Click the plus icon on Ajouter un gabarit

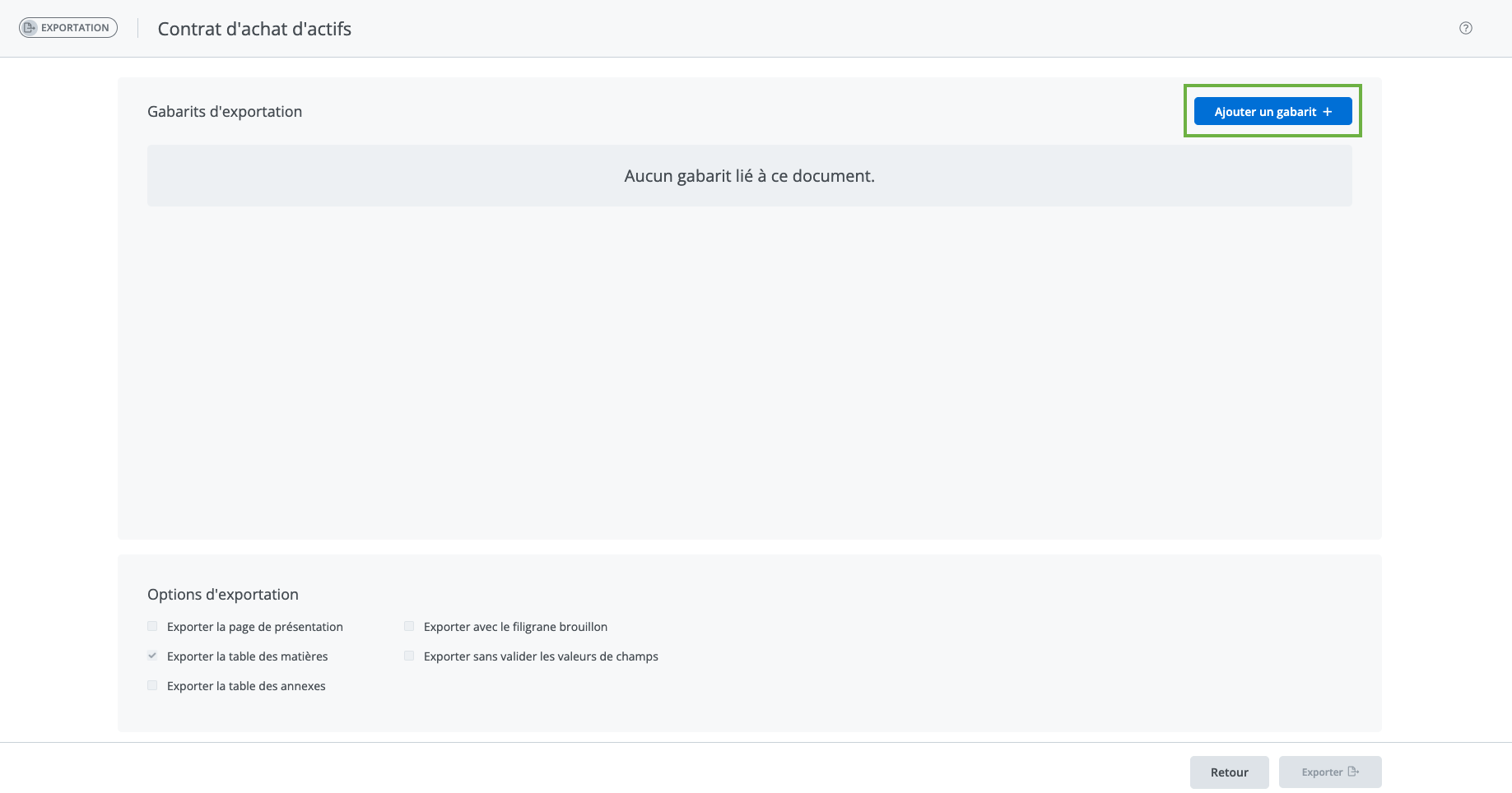1328,112
